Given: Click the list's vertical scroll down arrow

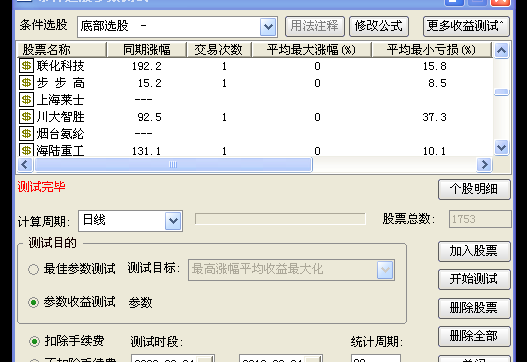Looking at the screenshot, I should coord(501,147).
